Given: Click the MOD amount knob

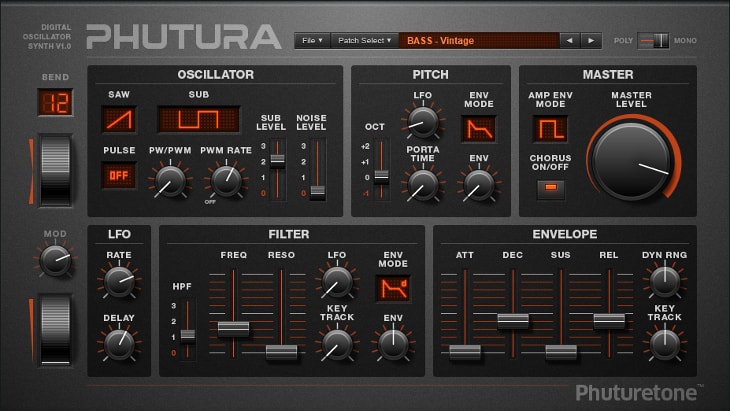Looking at the screenshot, I should [55, 261].
